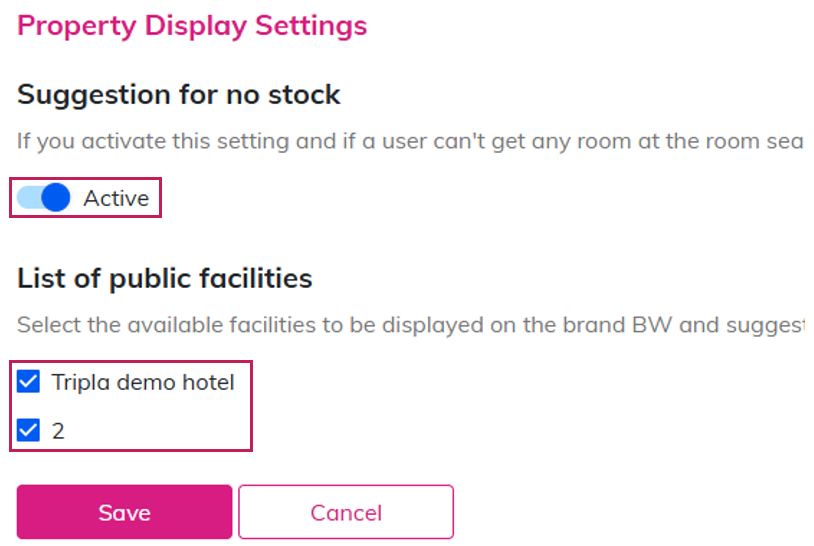Save the property display settings
Image resolution: width=814 pixels, height=546 pixels.
124,512
